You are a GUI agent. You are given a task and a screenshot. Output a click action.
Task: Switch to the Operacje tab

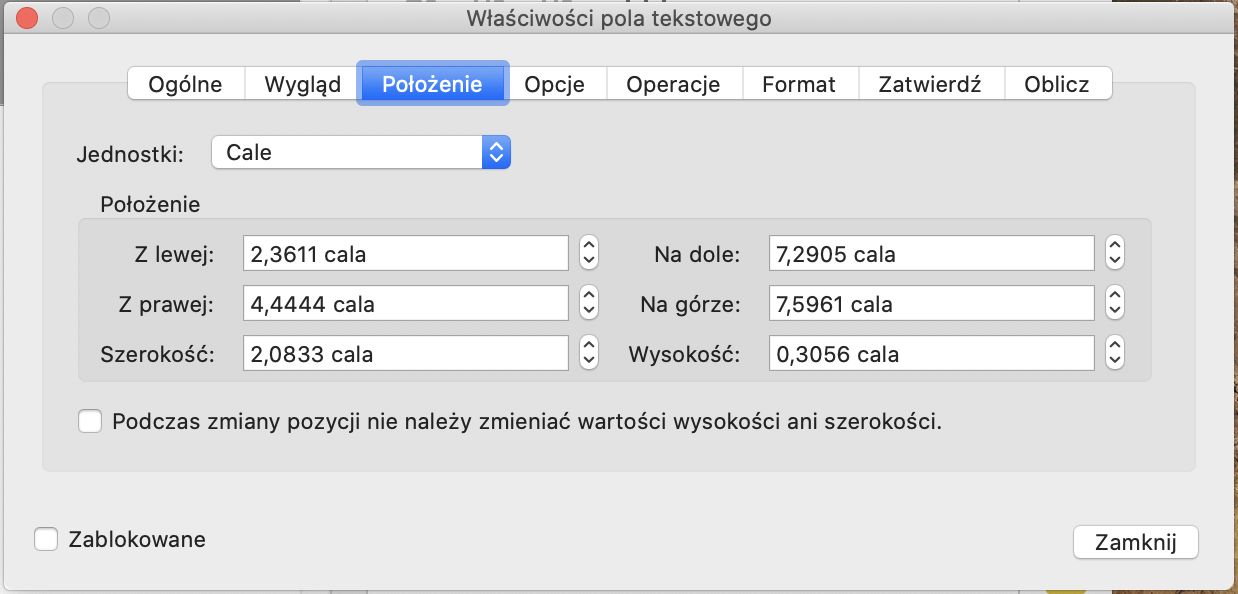pos(674,84)
